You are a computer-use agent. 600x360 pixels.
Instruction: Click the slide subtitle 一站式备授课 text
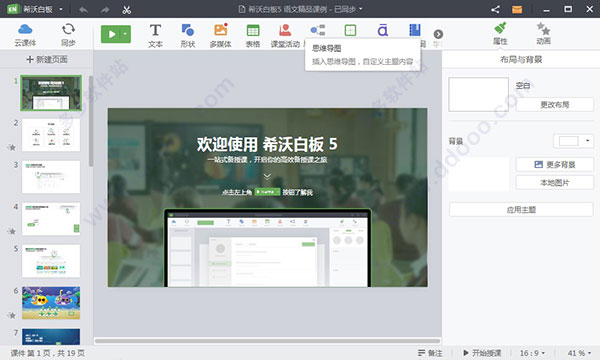tap(267, 160)
